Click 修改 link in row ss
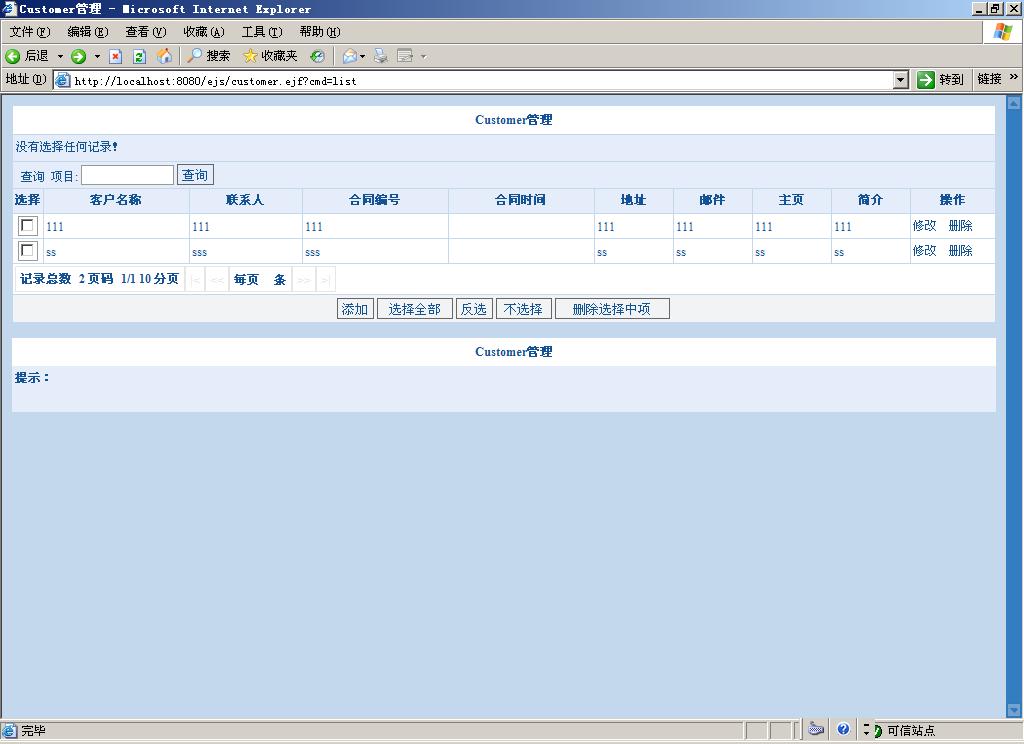This screenshot has width=1024, height=744. click(924, 250)
